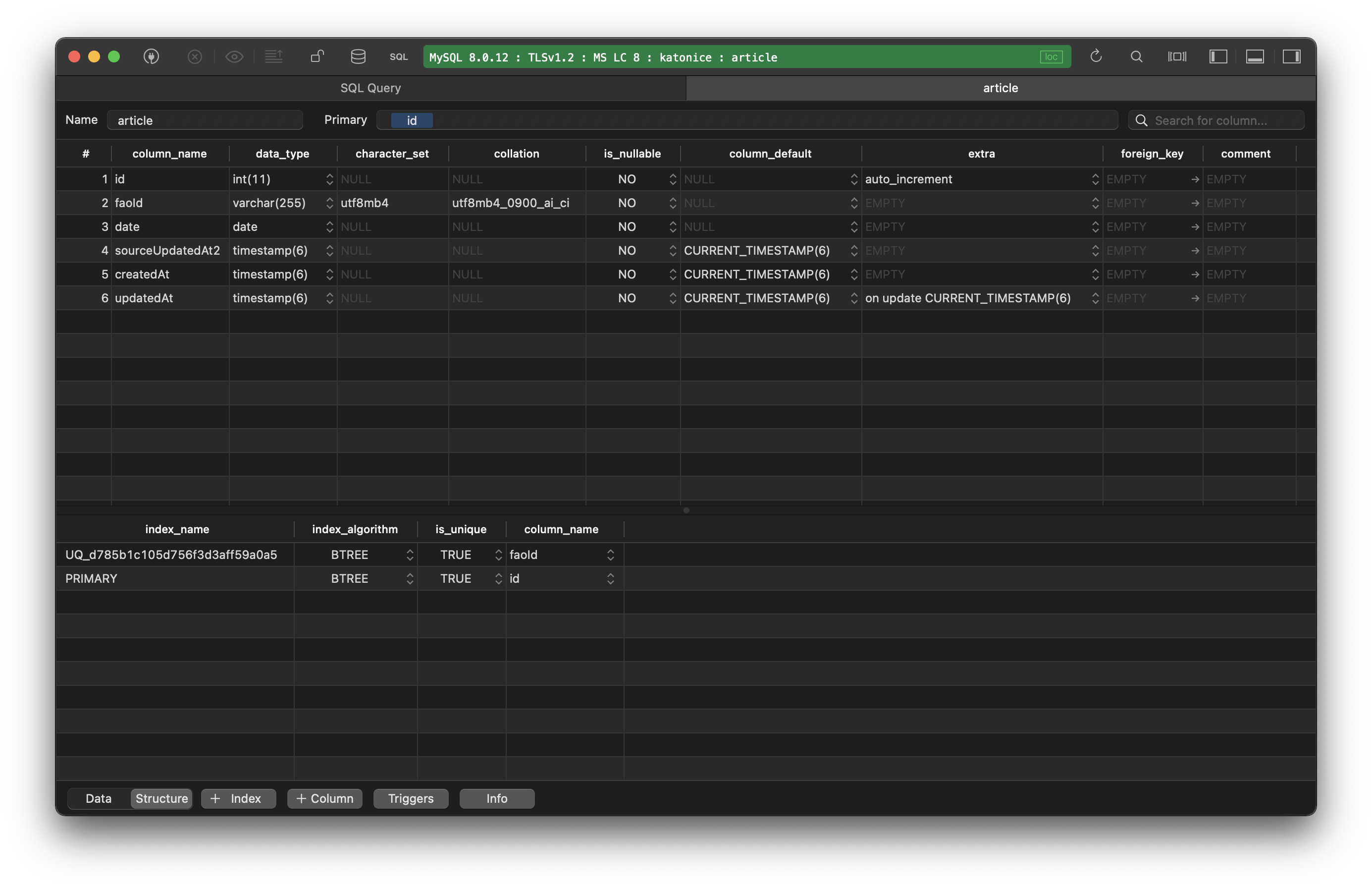Switch to the Data tab
Image resolution: width=1372 pixels, height=889 pixels.
tap(98, 798)
